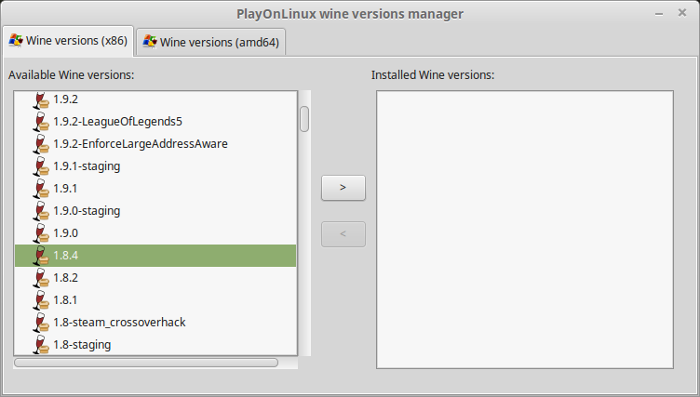Viewport: 700px width, 397px height.
Task: Click the wine icon in highlighted 1.8.4 row
Action: point(41,255)
